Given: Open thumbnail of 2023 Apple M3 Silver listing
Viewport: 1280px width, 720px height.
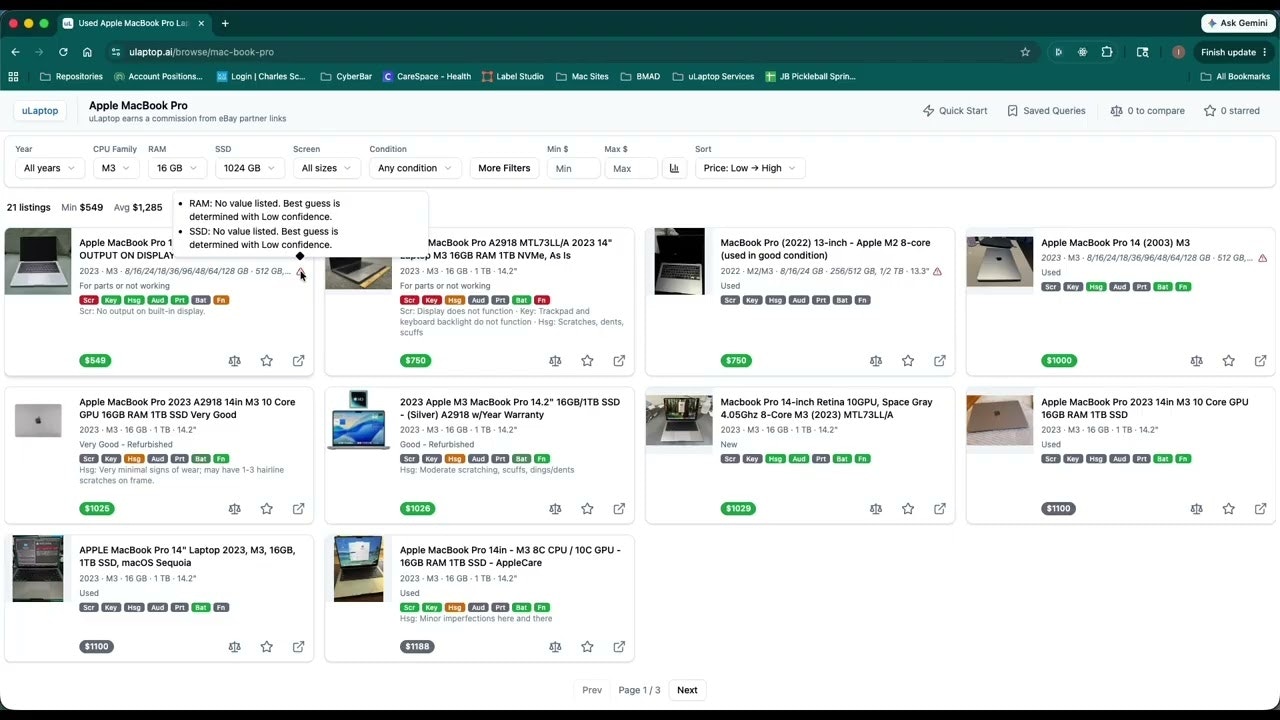Looking at the screenshot, I should pos(359,420).
